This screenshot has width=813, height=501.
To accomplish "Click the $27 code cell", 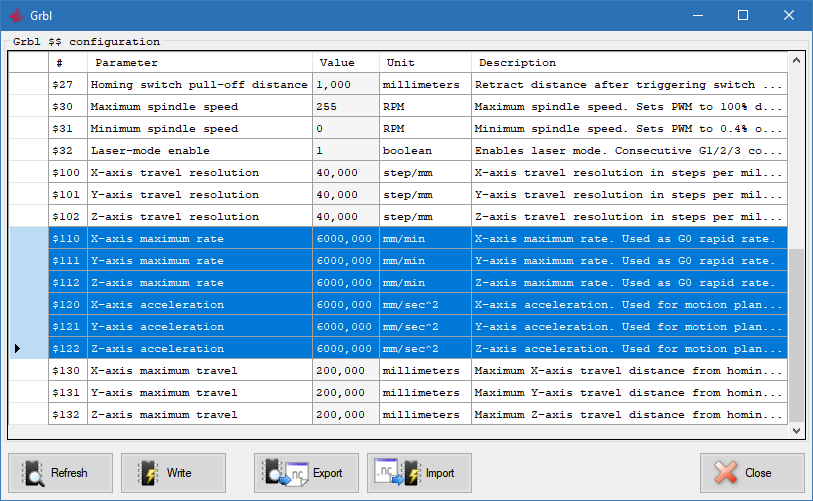I will [x=68, y=85].
